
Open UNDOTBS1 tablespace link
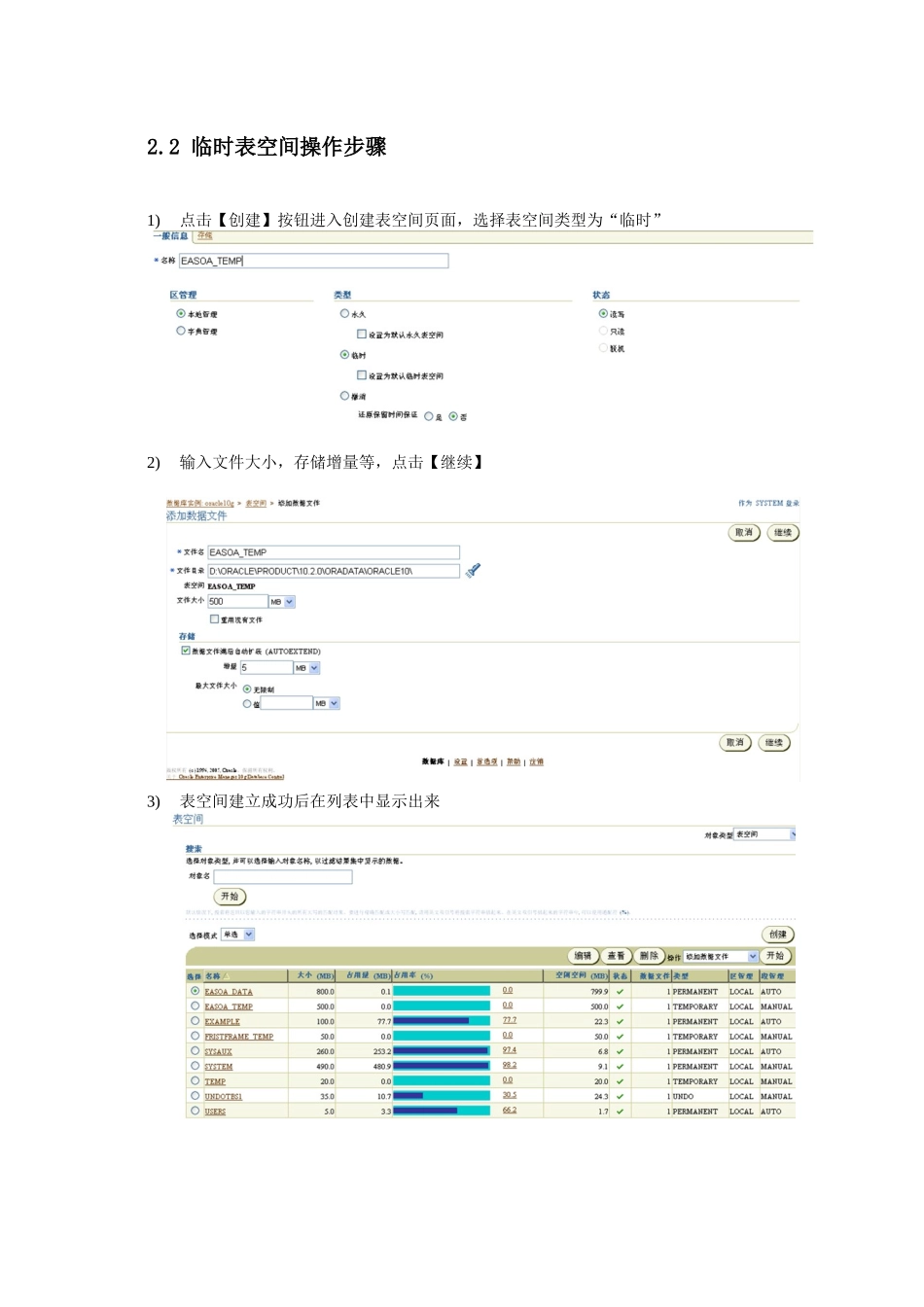(224, 1096)
